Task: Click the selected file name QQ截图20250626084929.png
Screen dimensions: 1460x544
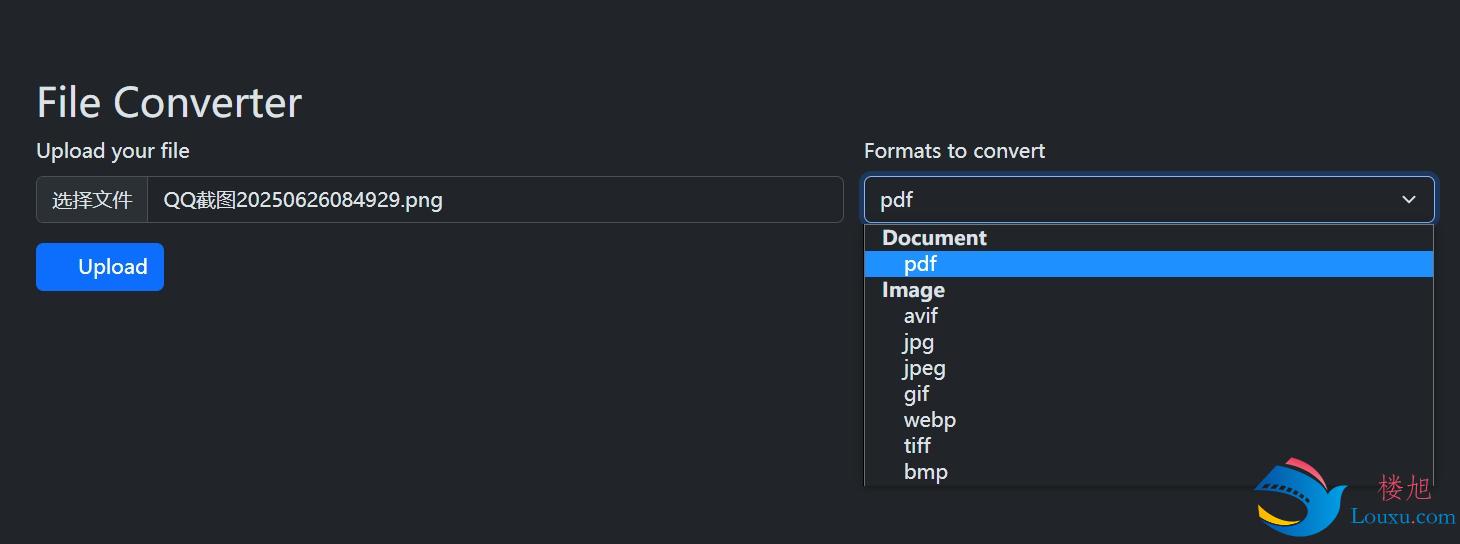Action: (303, 200)
